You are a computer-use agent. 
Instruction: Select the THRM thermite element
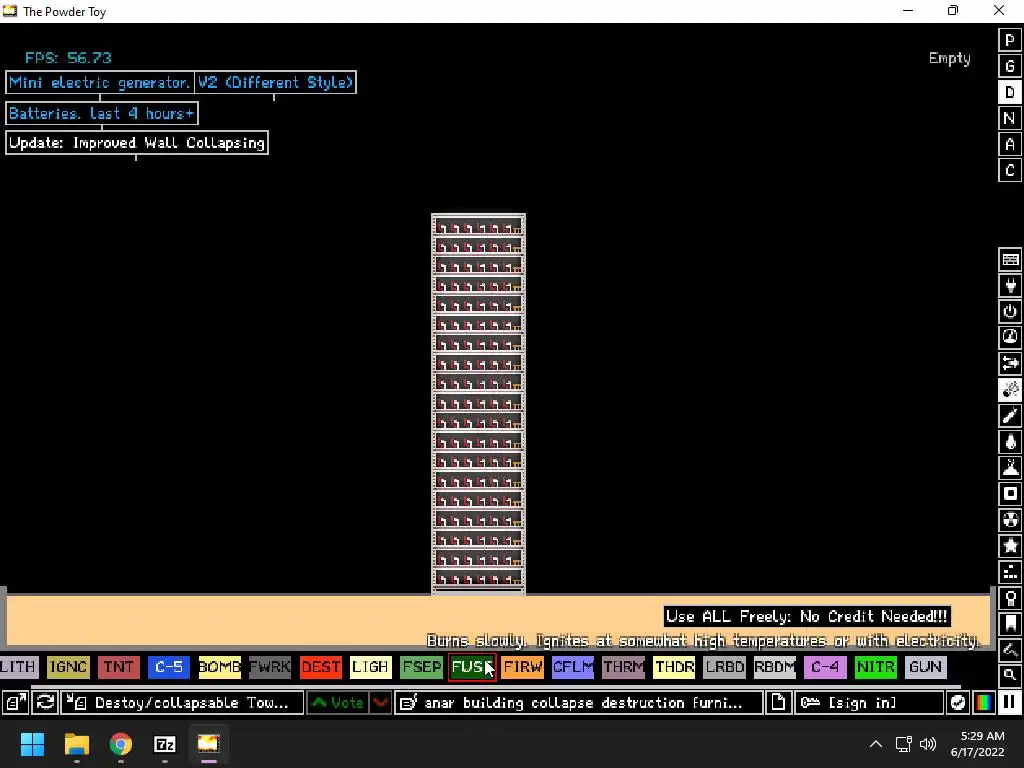[624, 667]
